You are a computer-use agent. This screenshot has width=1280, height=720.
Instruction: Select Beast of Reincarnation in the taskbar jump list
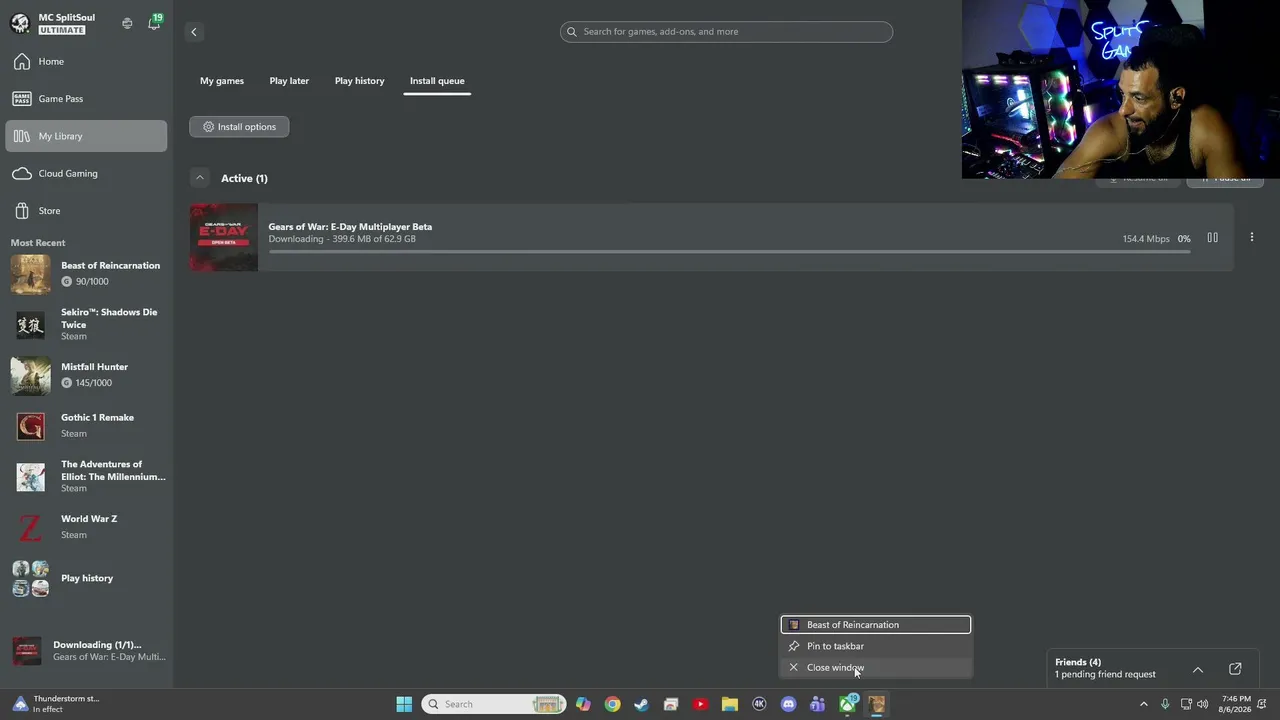[876, 625]
